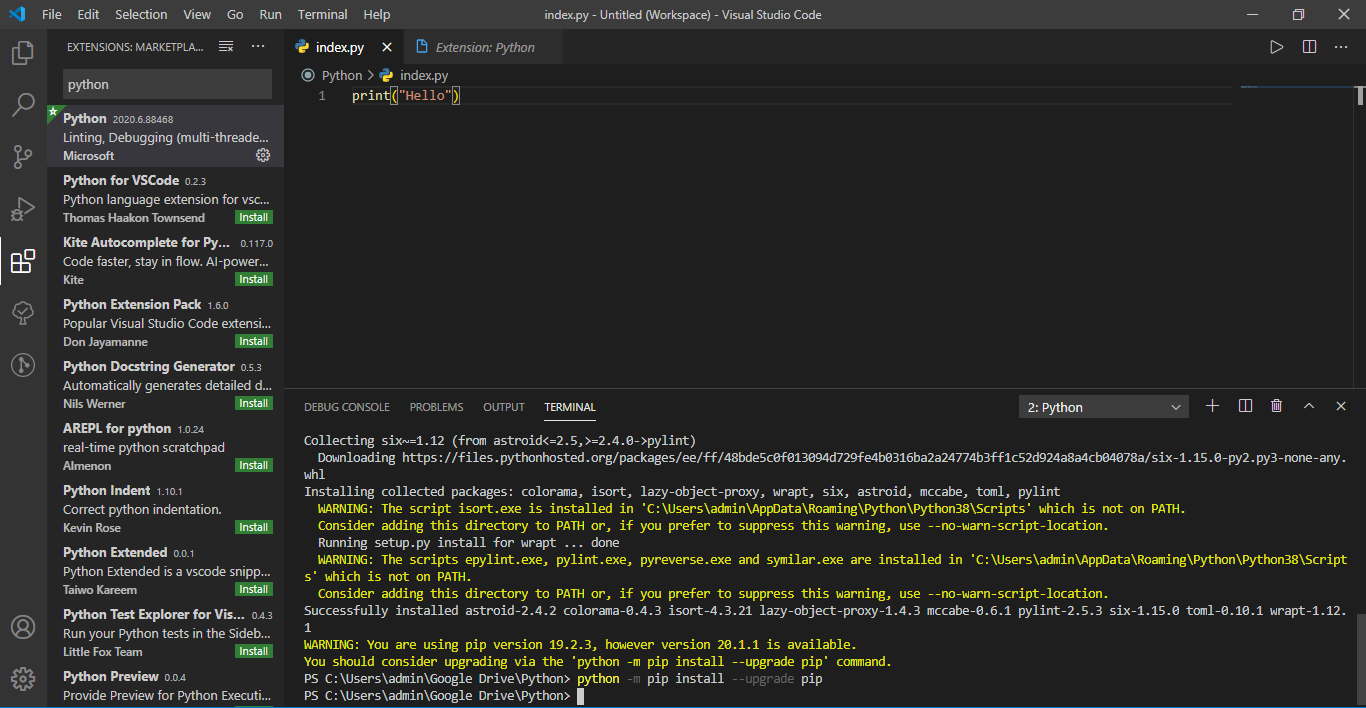
Task: Run the Python file using the play button
Action: (x=1276, y=46)
